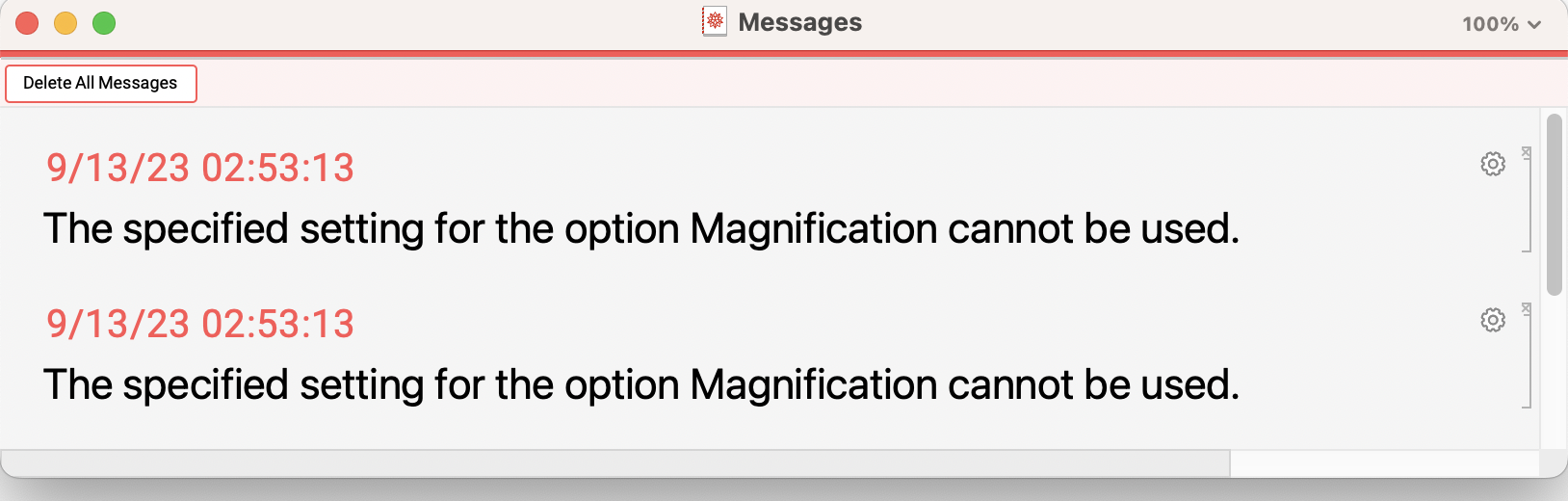Click the vertical scrollbar track below the thumb
Screen dimensions: 1568x501
1554,371
